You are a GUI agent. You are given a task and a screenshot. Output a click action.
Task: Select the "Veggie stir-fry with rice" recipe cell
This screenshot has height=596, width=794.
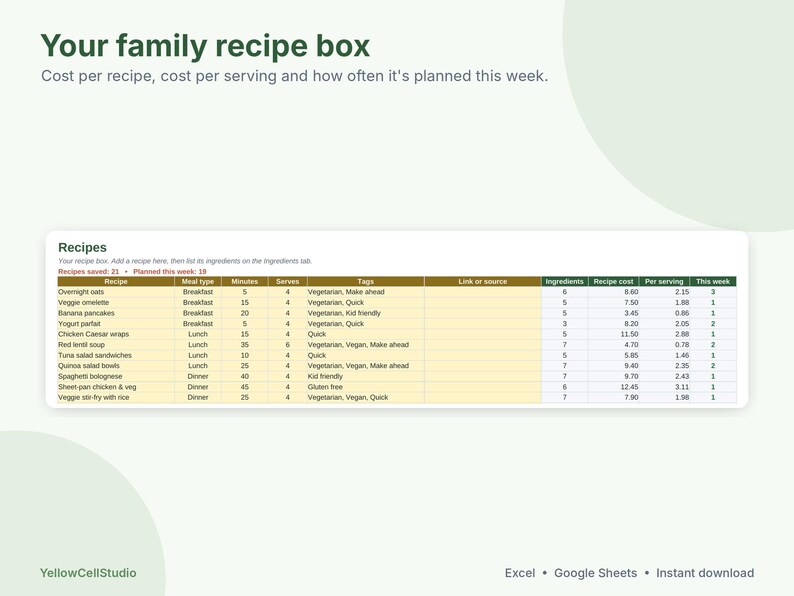[116, 398]
